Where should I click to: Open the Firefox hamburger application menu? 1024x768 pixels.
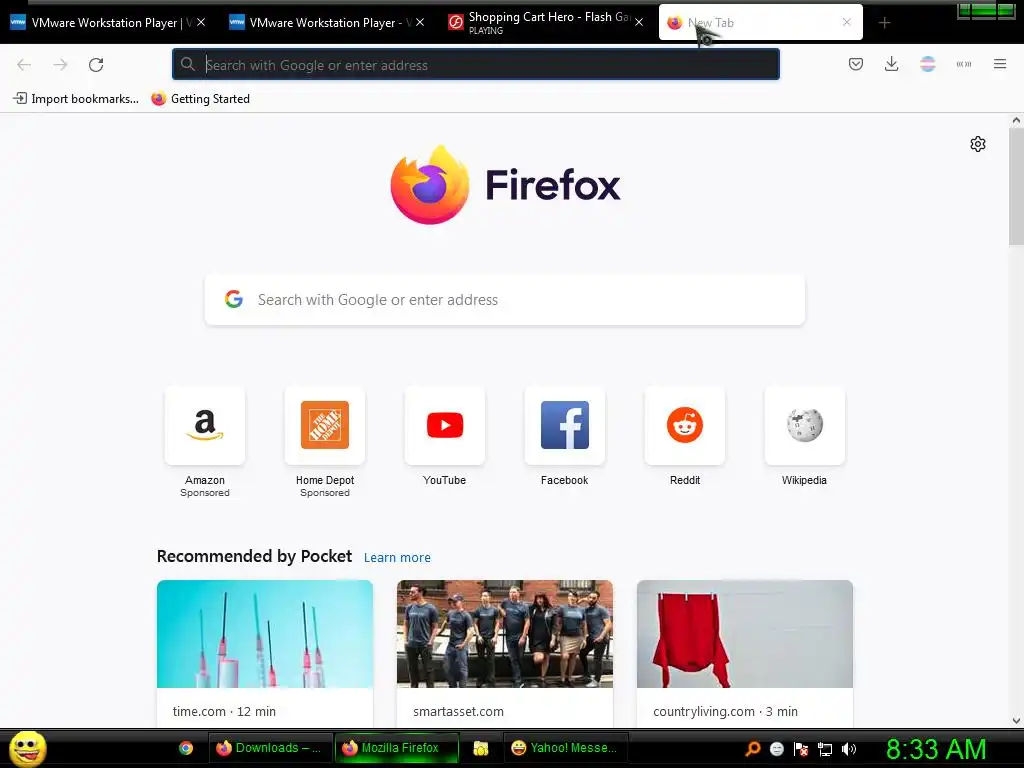[1000, 64]
